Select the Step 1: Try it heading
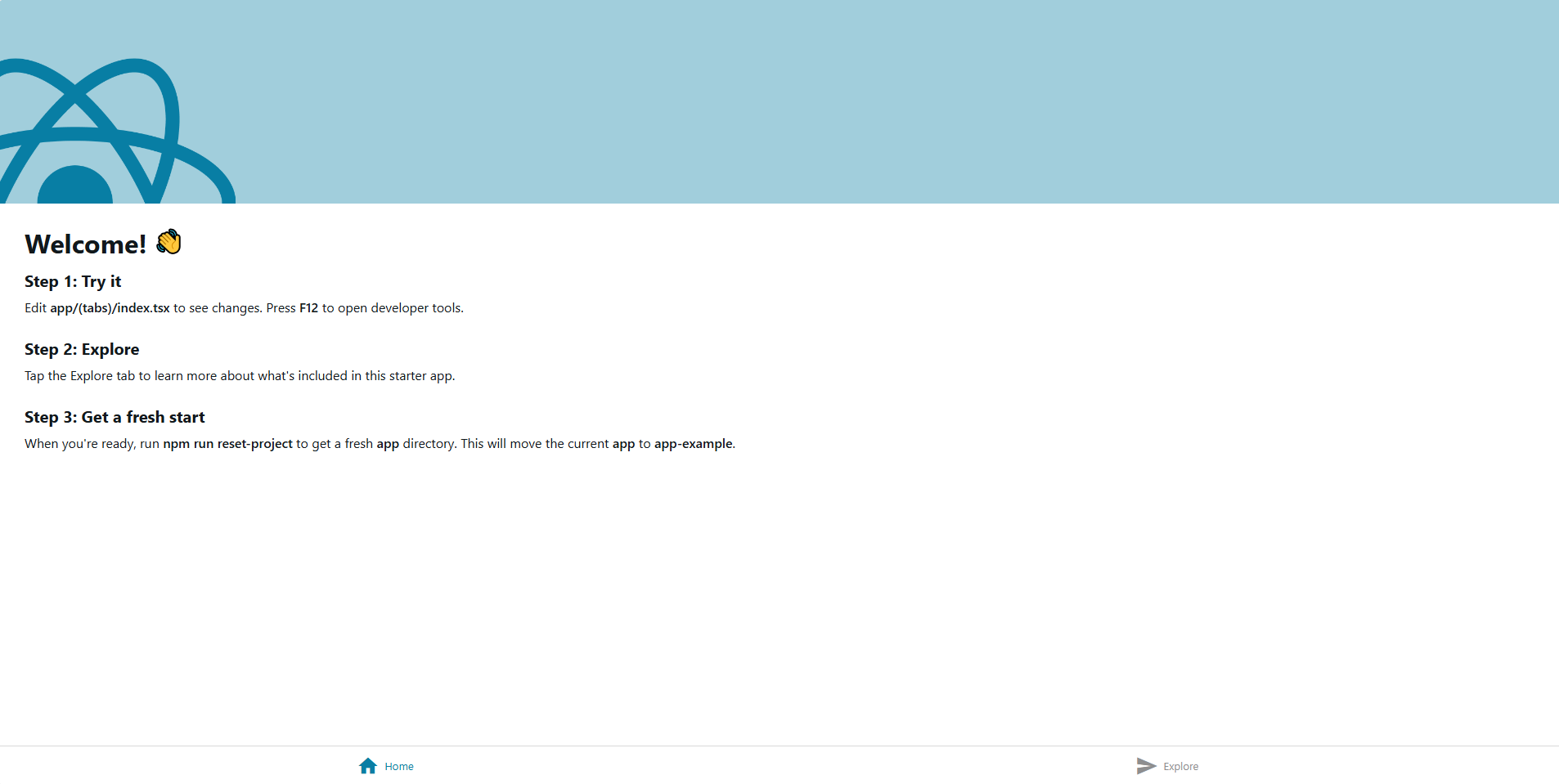This screenshot has width=1559, height=784. [x=73, y=282]
